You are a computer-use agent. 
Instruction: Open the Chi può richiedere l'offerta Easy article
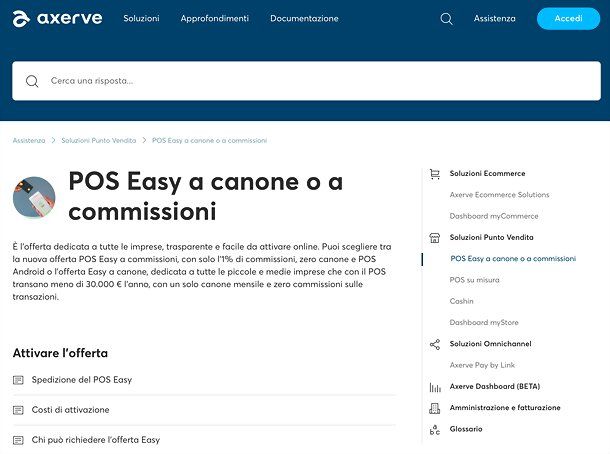96,440
